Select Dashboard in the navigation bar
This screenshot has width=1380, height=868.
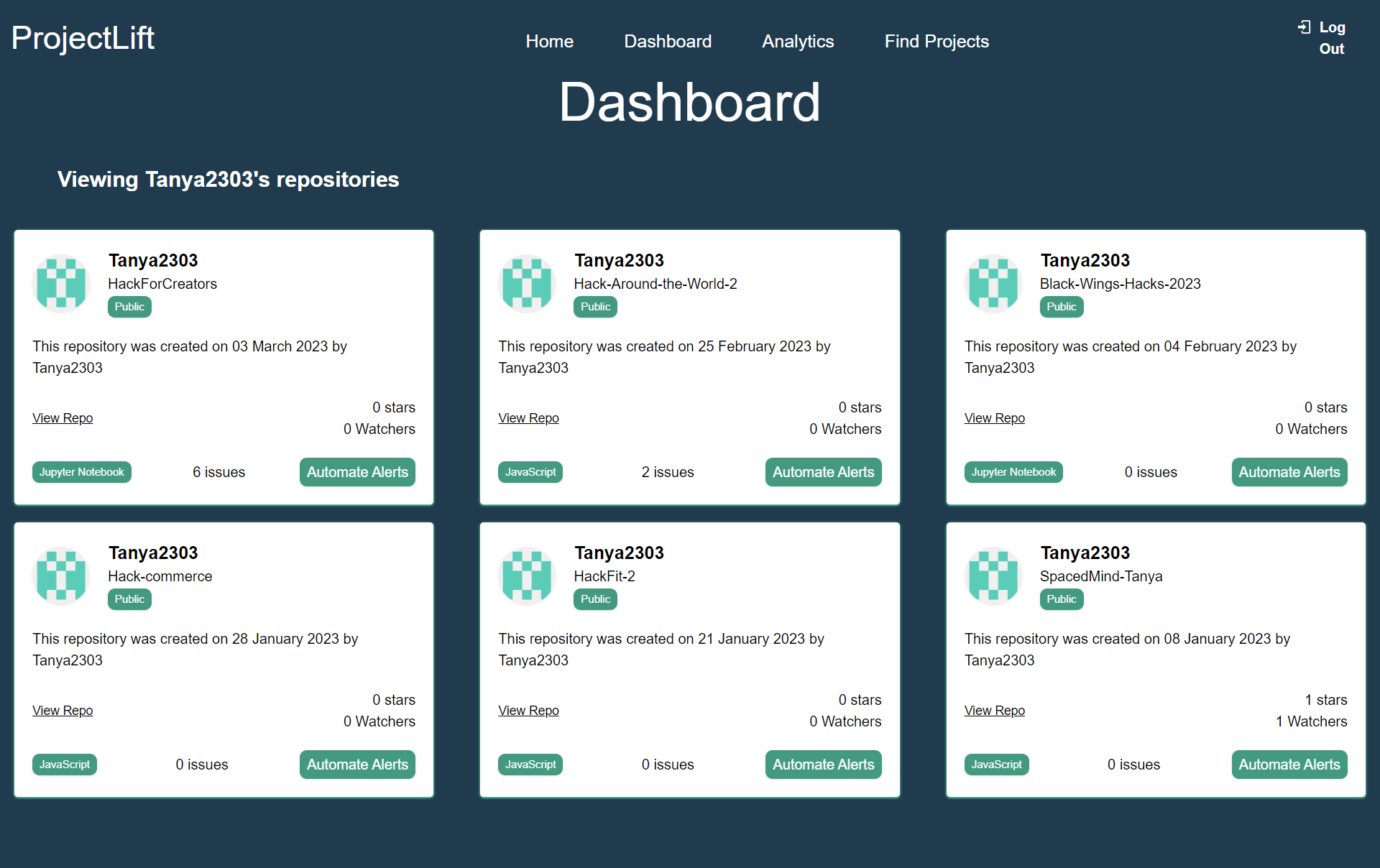[668, 42]
